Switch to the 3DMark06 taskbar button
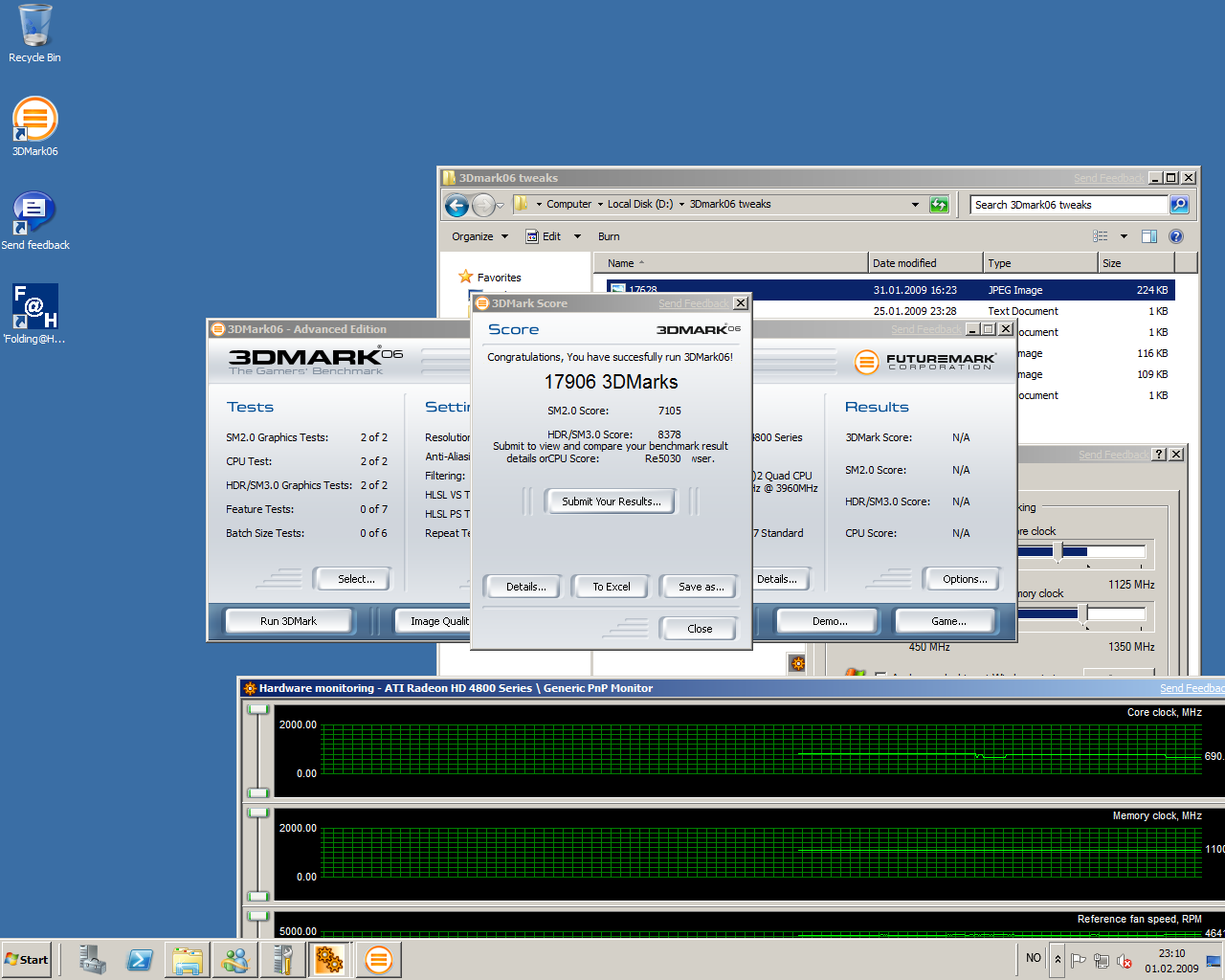The width and height of the screenshot is (1225, 980). click(379, 960)
